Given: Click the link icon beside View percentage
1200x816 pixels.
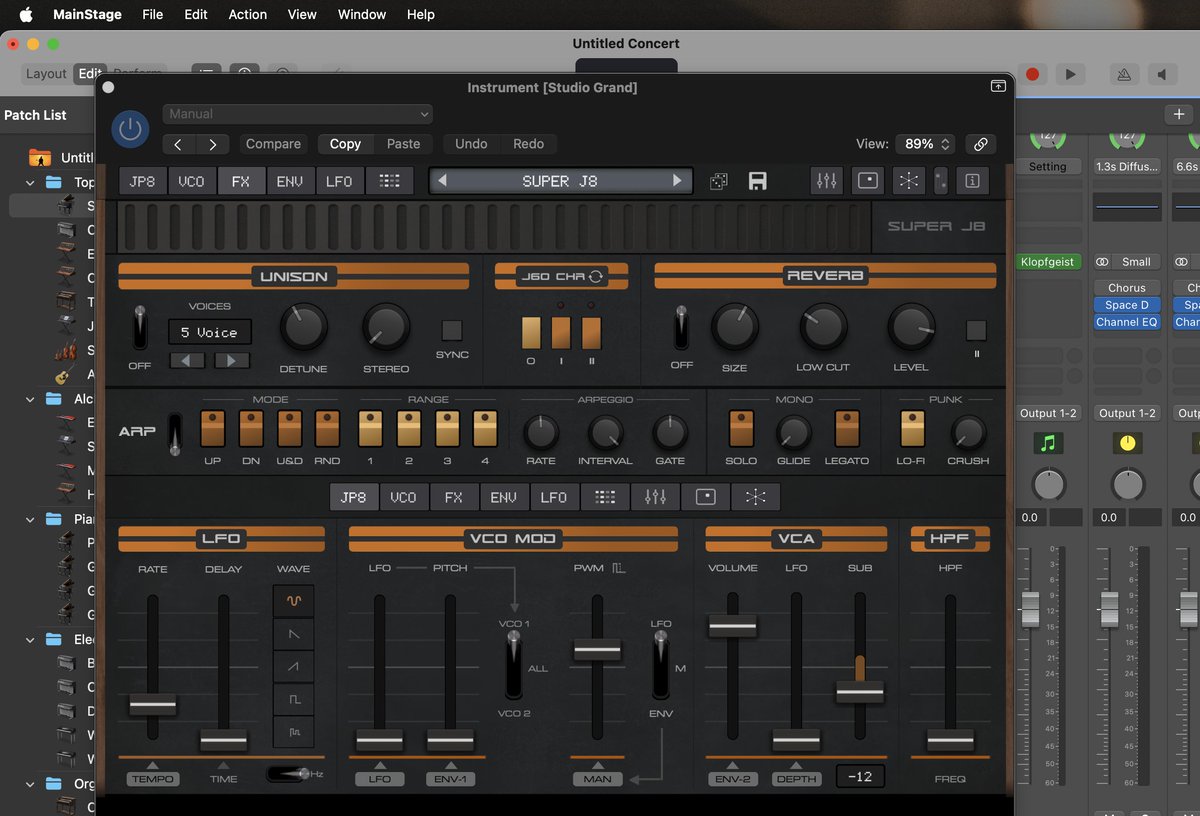Looking at the screenshot, I should pos(981,144).
